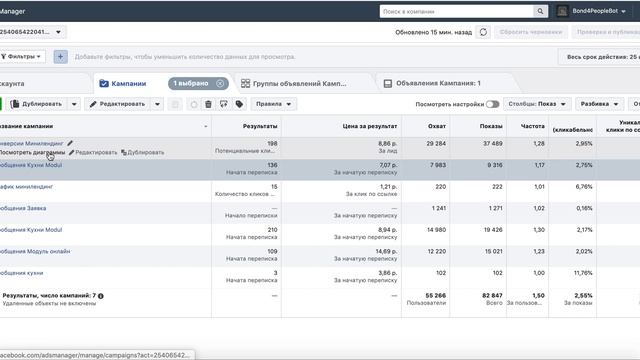
Task: Click total impressions '82 847'
Action: click(492, 296)
